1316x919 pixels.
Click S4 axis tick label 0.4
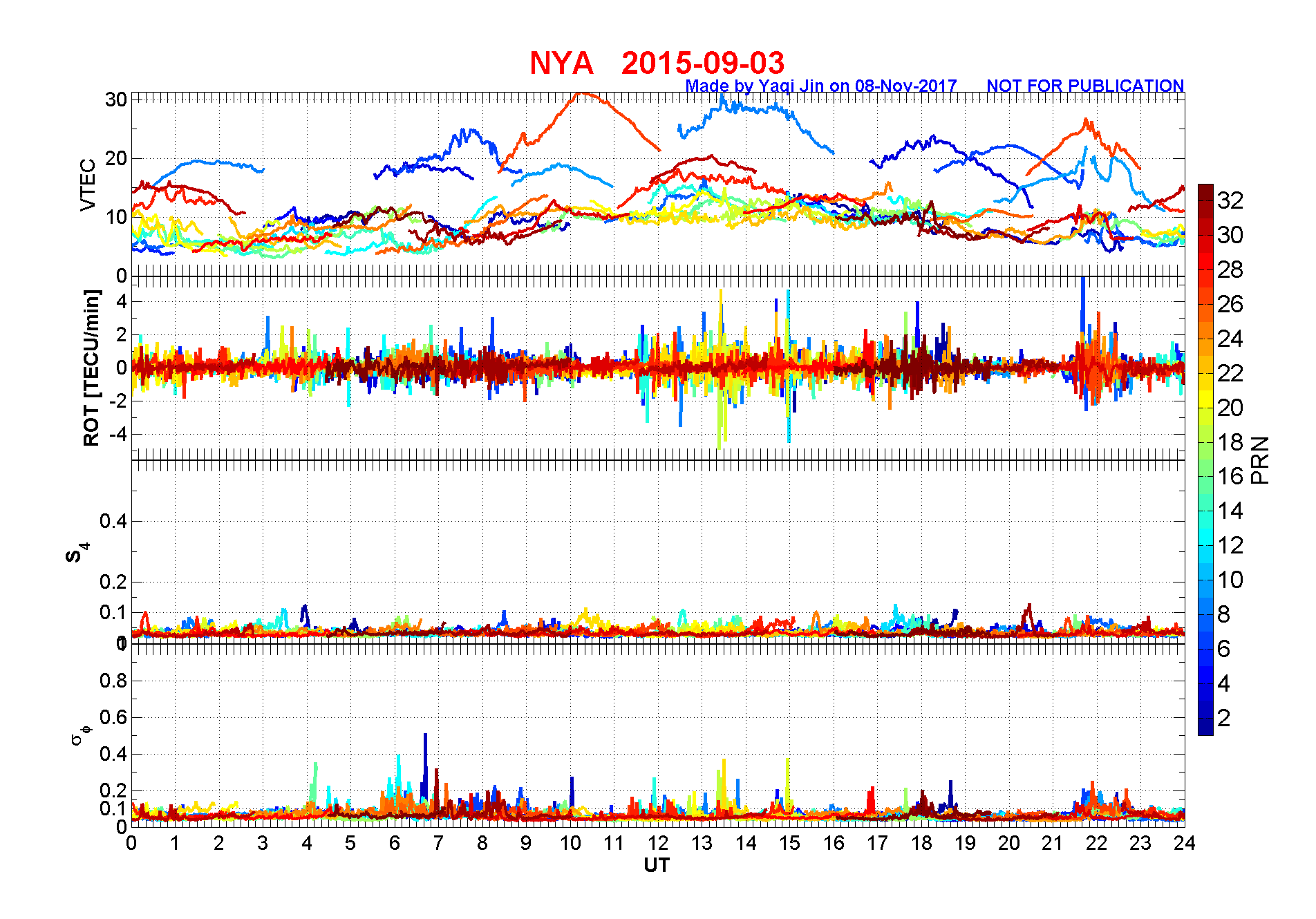click(x=113, y=521)
